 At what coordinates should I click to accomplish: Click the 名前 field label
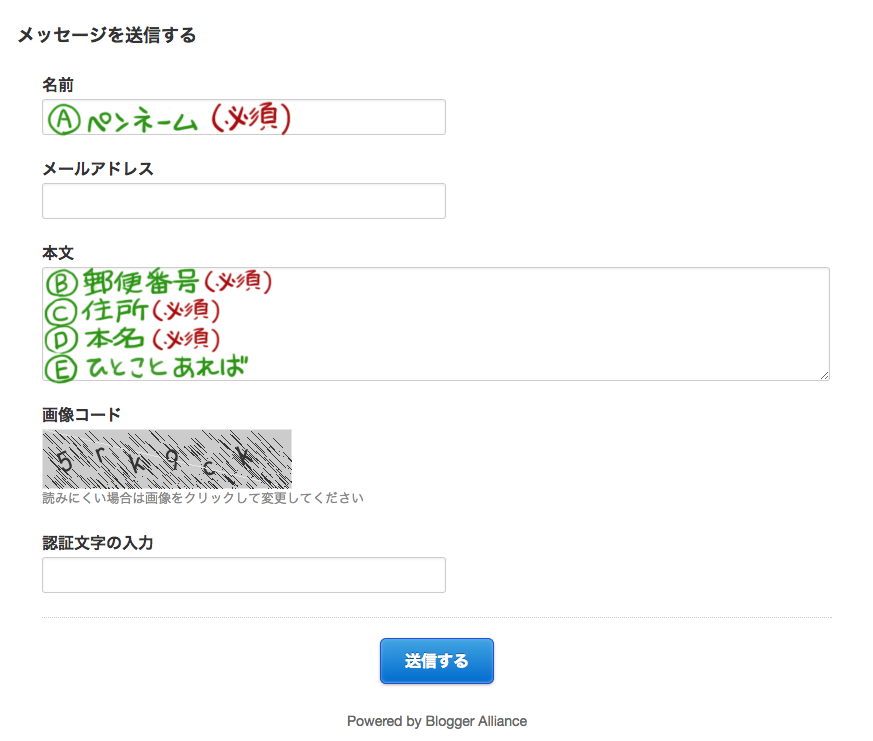(58, 85)
